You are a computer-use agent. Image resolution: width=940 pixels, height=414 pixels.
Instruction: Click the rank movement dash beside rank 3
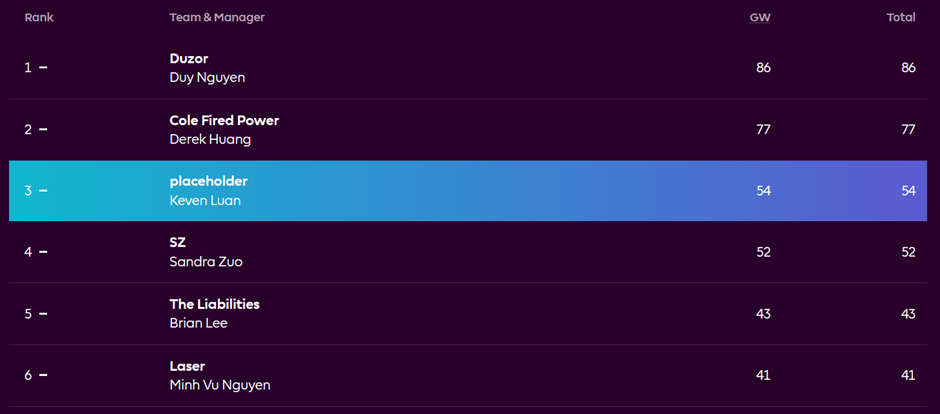[x=43, y=191]
